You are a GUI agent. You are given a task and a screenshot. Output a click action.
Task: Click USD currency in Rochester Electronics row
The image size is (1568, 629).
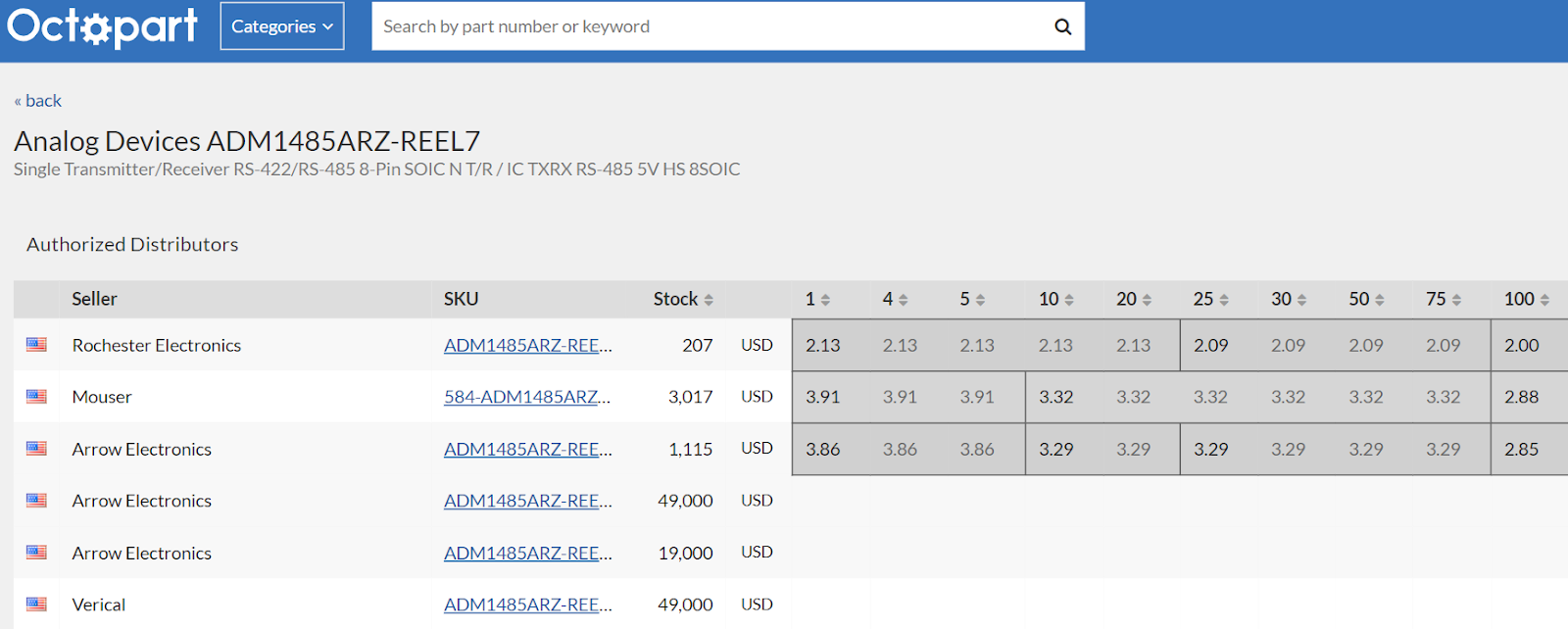(757, 345)
